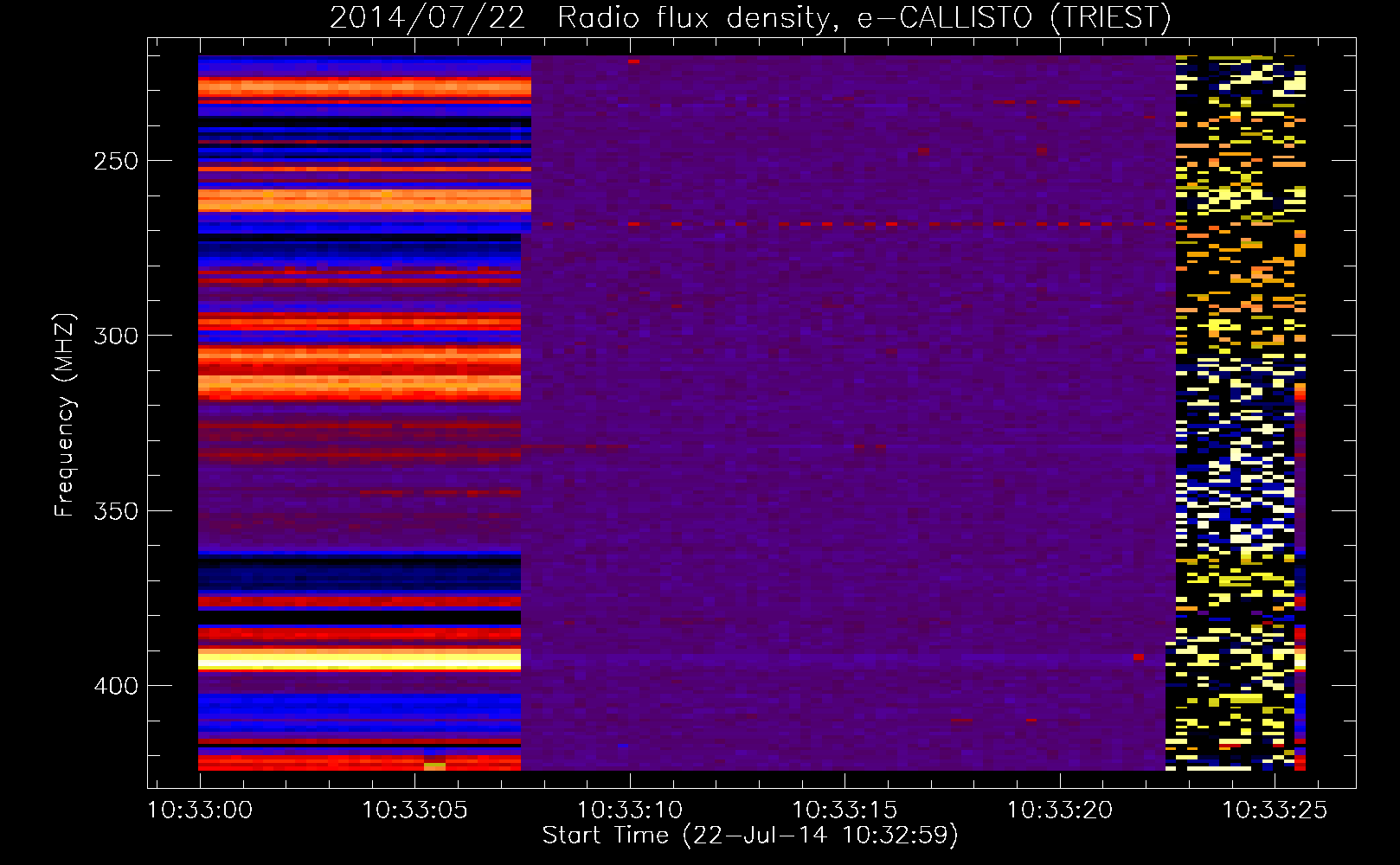1400x865 pixels.
Task: Click the 10:33:15 time tick label
Action: point(845,810)
